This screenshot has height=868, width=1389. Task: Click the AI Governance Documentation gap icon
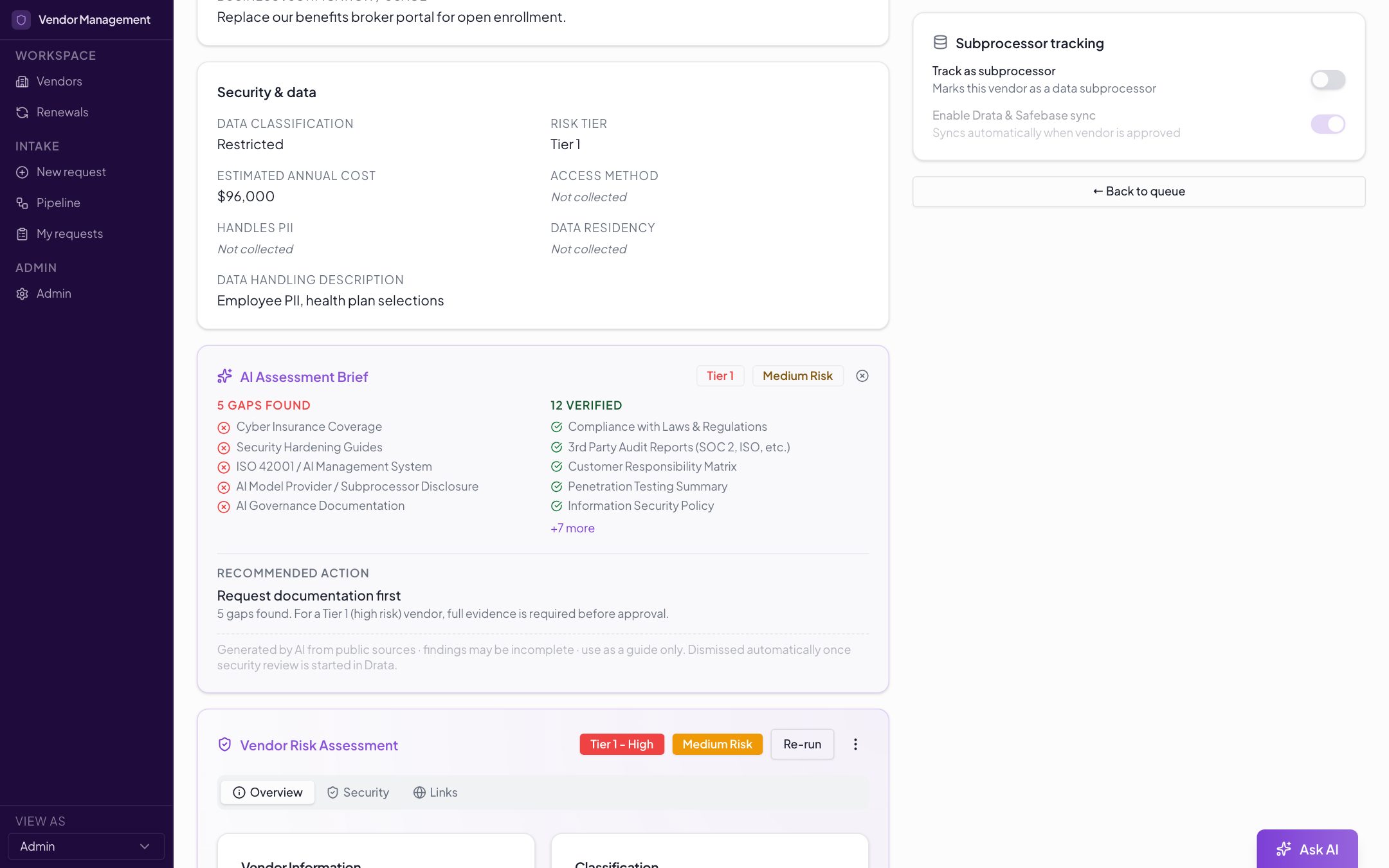(x=224, y=507)
